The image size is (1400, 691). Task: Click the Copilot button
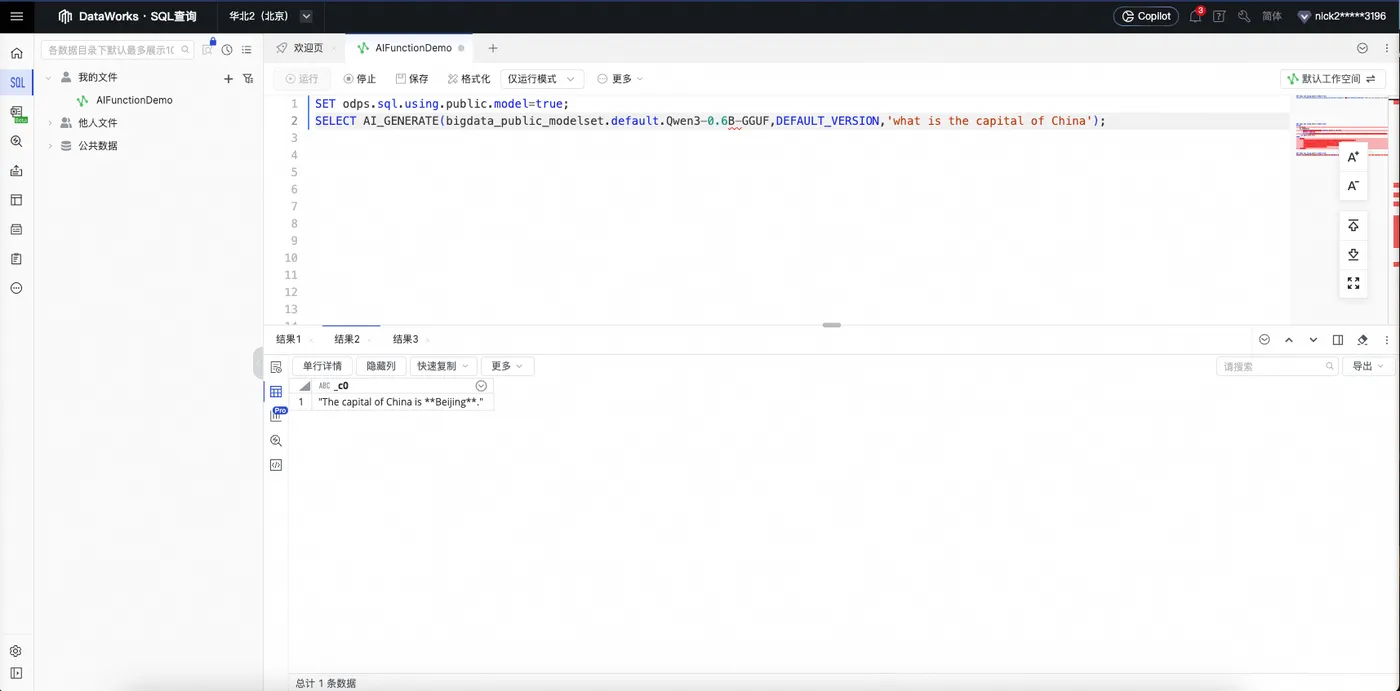point(1146,16)
